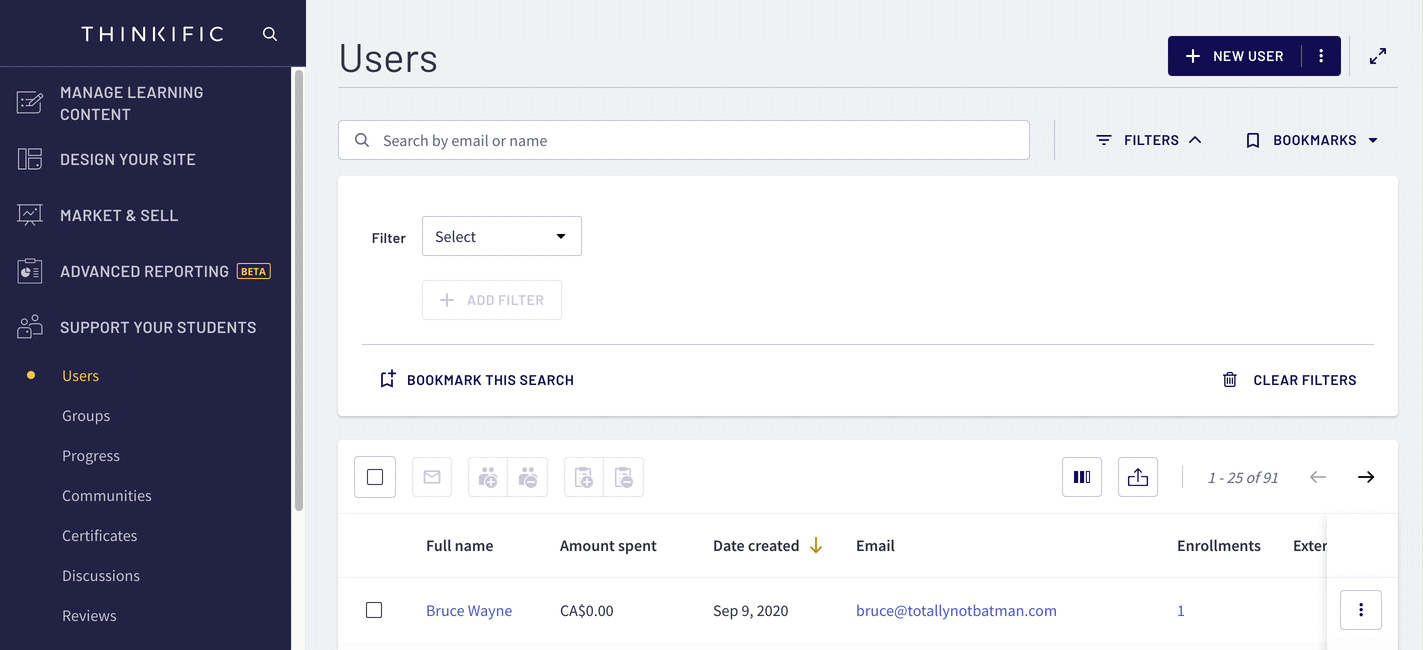Check the box for Bruce Wayne
Viewport: 1423px width, 650px height.
pos(374,610)
